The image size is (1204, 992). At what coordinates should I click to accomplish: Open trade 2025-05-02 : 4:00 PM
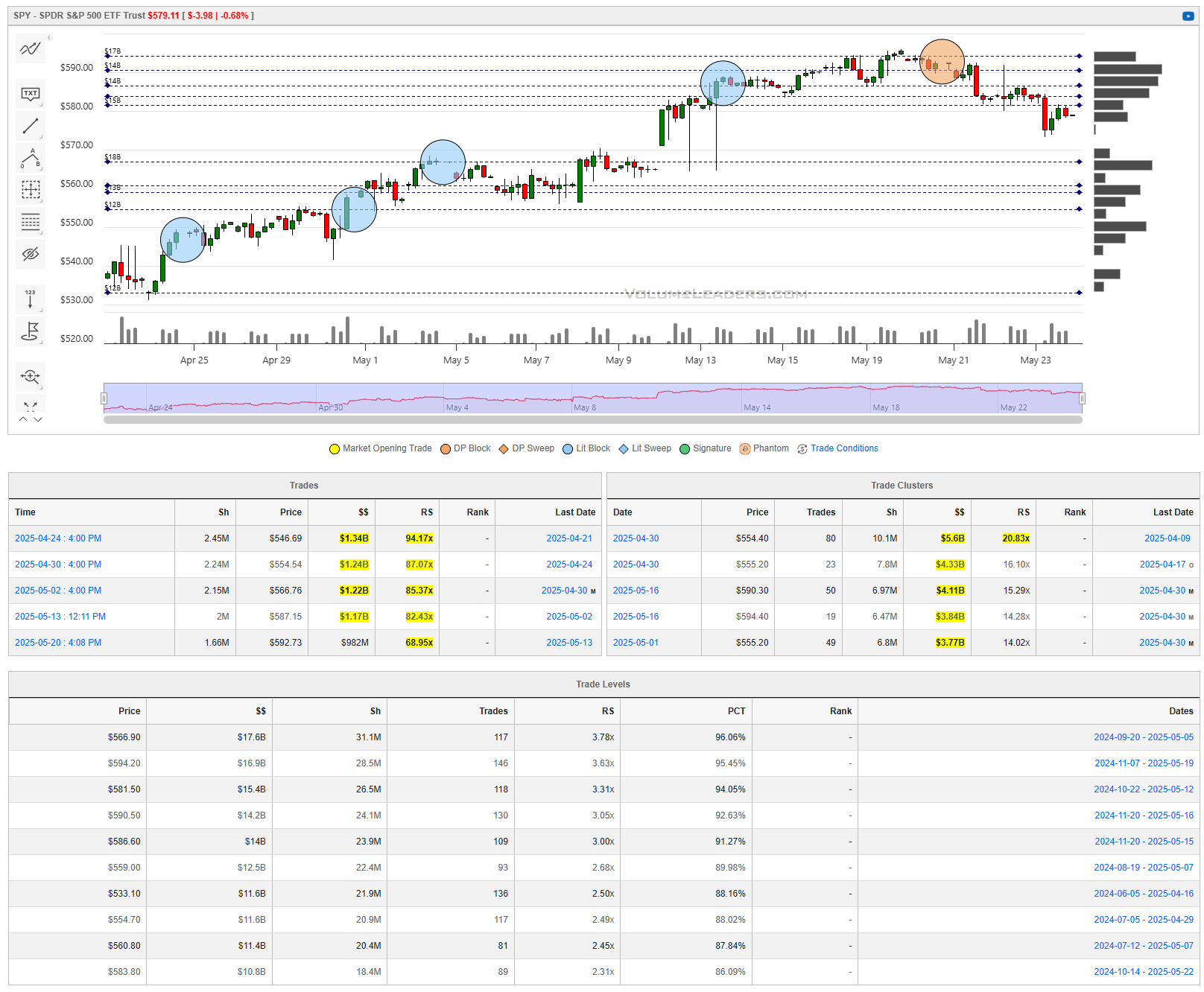[x=58, y=591]
